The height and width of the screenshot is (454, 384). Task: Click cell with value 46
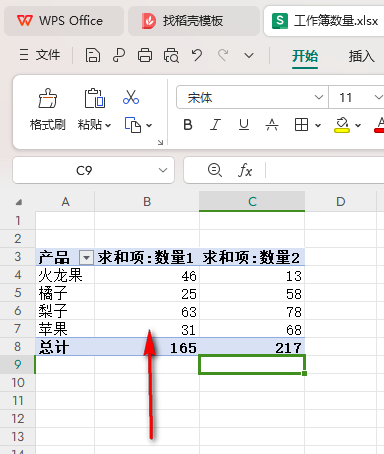click(x=147, y=275)
